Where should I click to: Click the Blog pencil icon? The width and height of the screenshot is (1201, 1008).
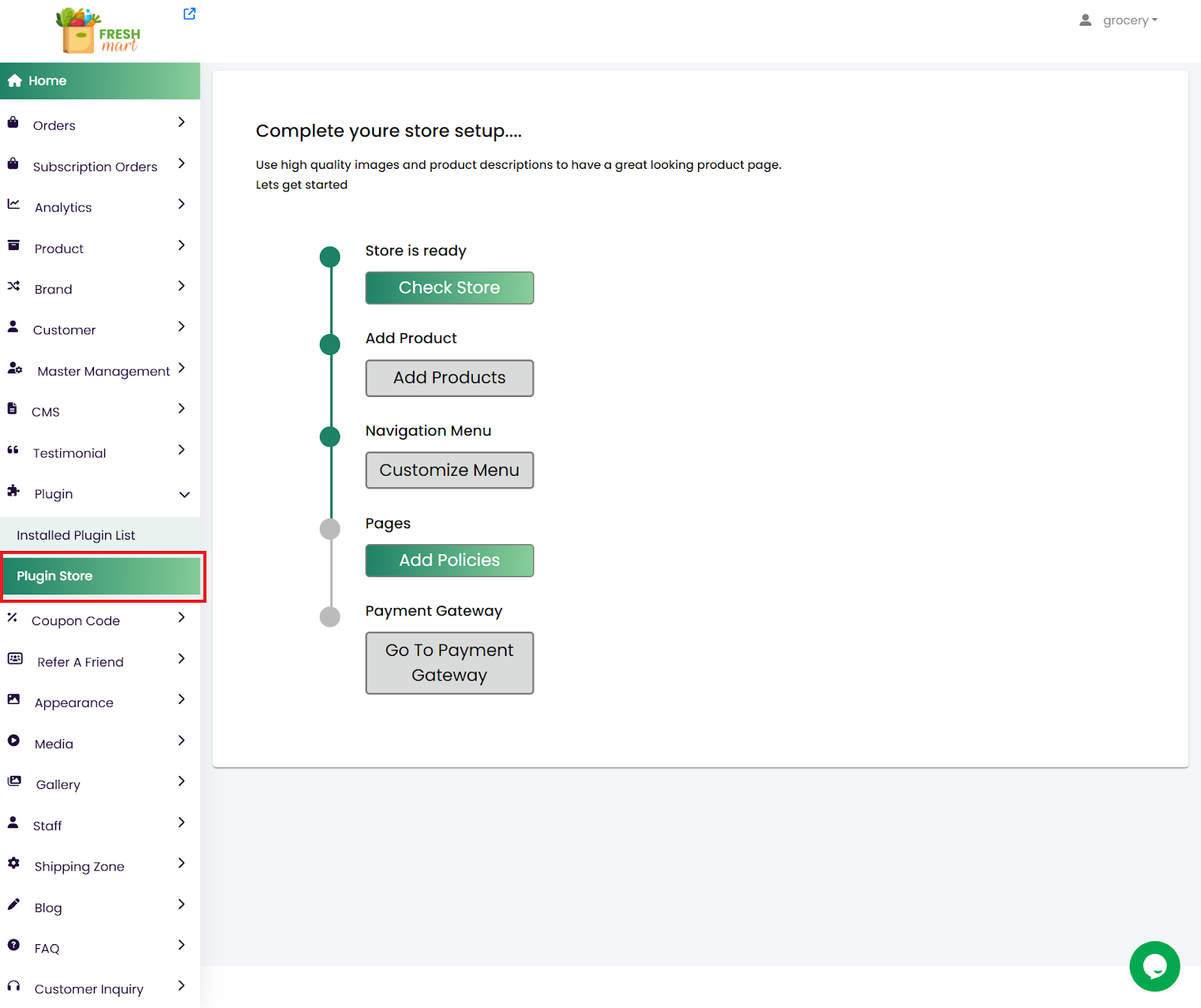coord(14,904)
